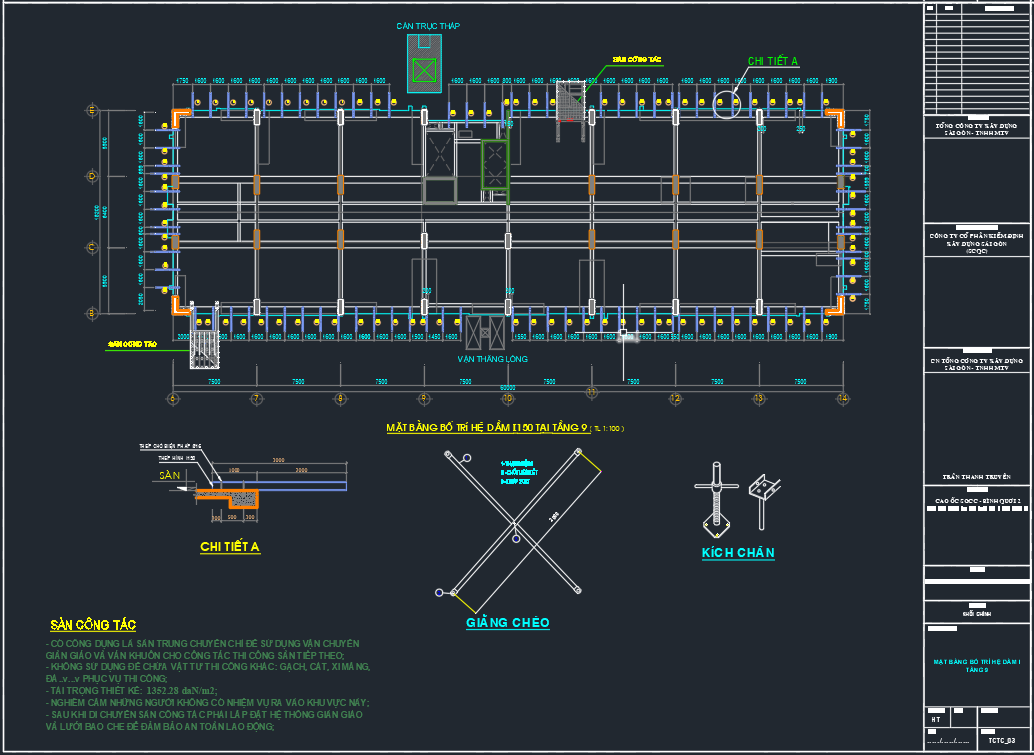This screenshot has width=1034, height=755.
Task: Click sheet number TCTC_03 in the title block
Action: [1002, 742]
